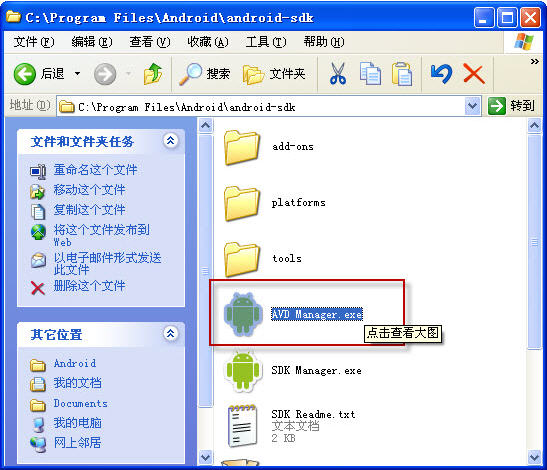547x470 pixels.
Task: Open the Search magnifier tool
Action: (x=190, y=74)
